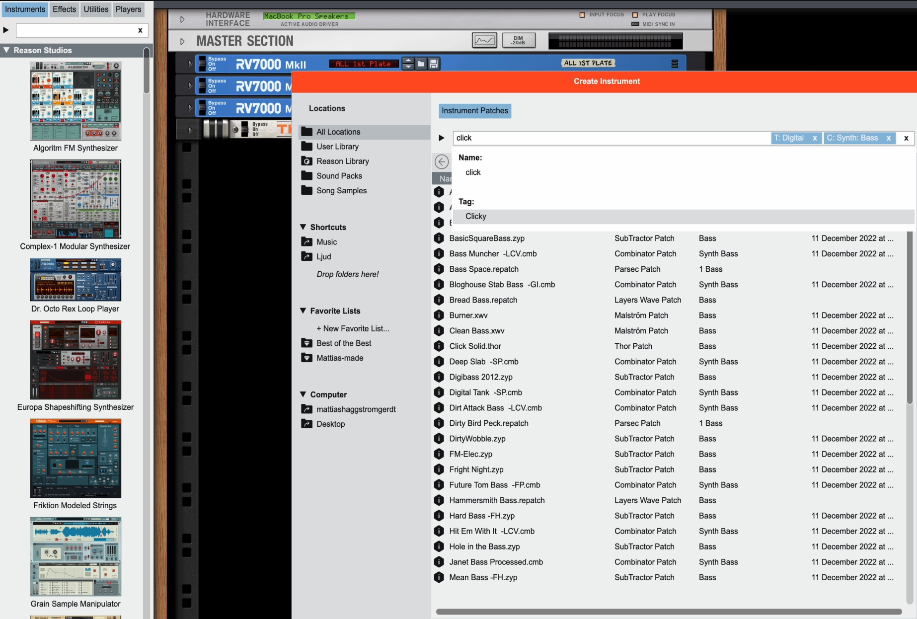Click the ALL 1ST PLATE tape label

tap(588, 63)
